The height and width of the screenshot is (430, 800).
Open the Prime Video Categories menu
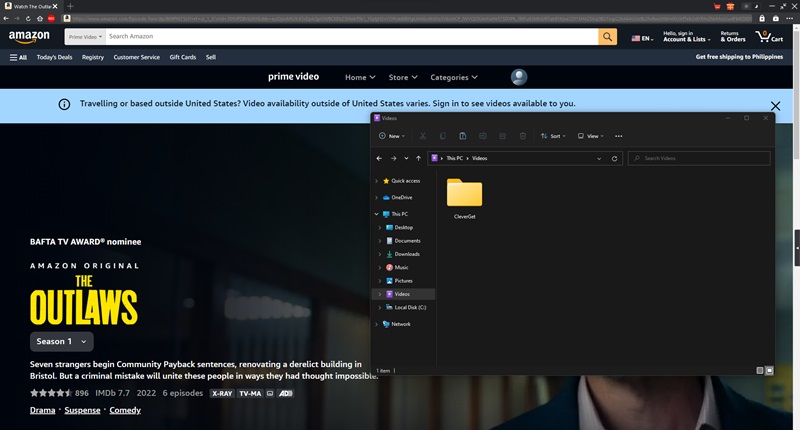(454, 78)
